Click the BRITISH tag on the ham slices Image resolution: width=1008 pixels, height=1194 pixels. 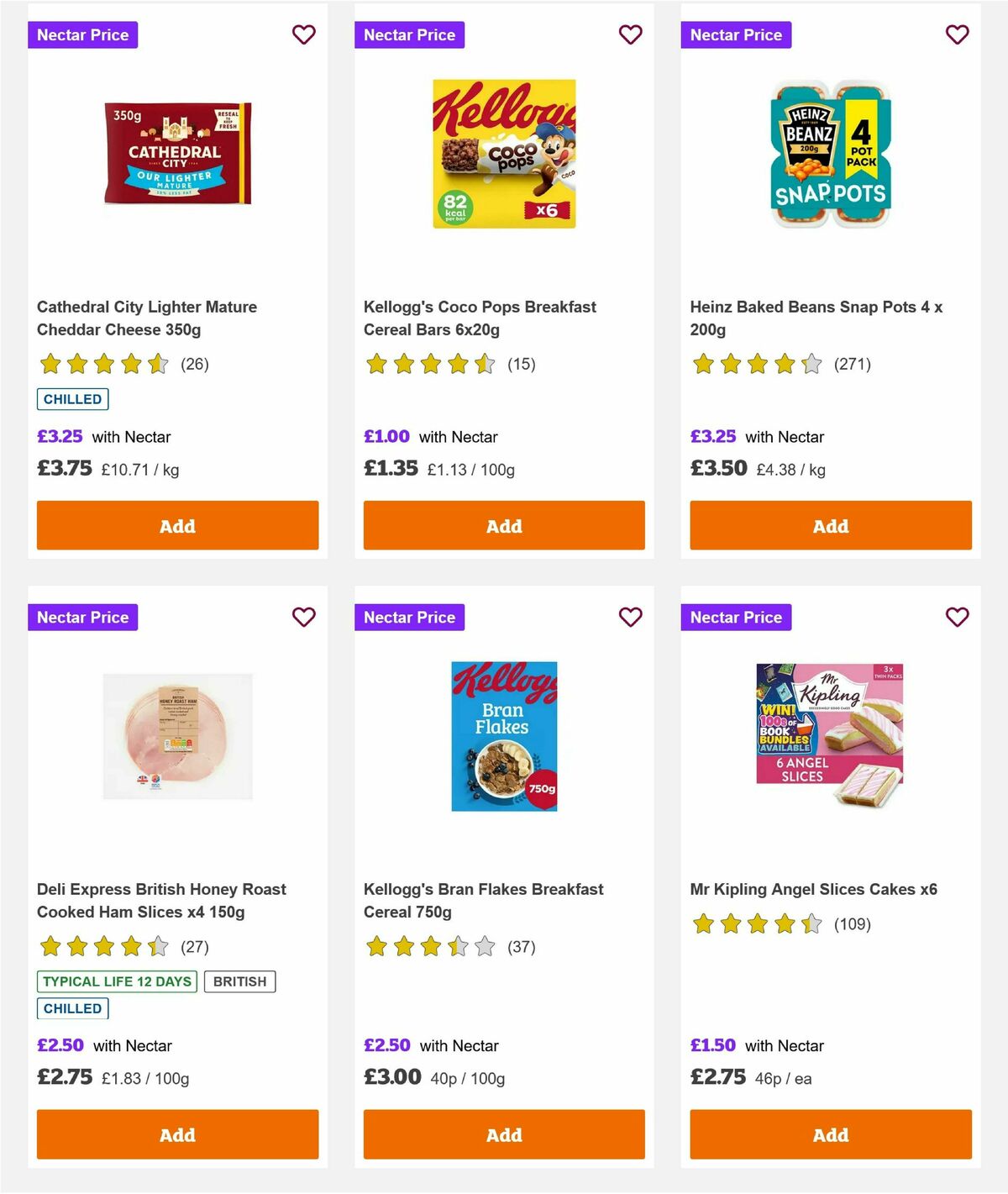pos(239,981)
